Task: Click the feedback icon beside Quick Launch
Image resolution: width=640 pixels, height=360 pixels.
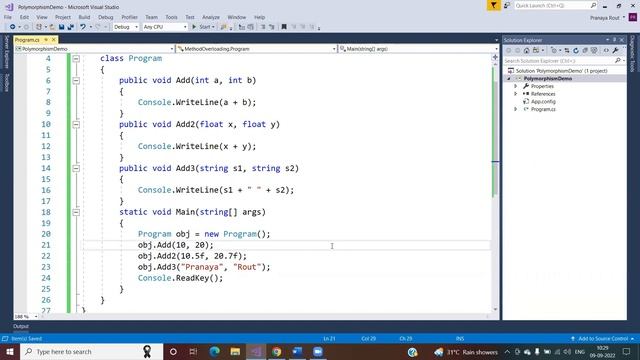Action: coord(507,5)
